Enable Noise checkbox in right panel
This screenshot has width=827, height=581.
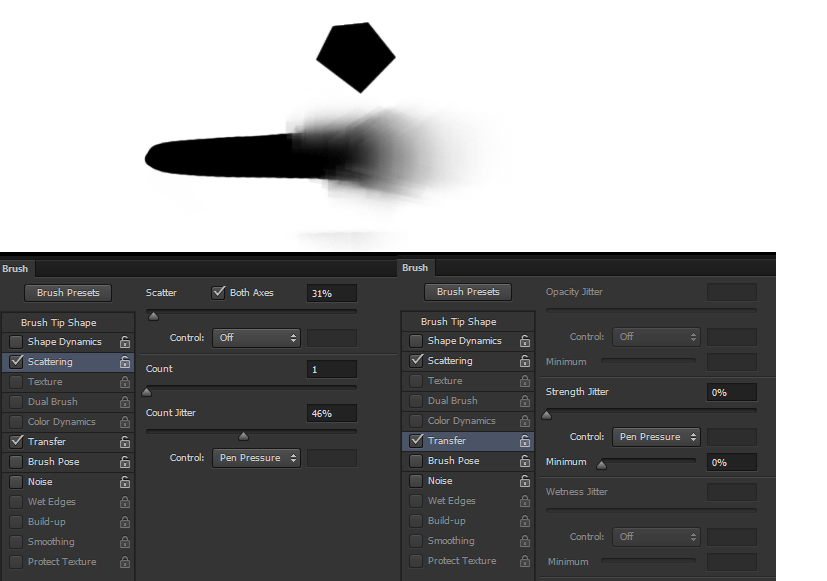[x=416, y=481]
